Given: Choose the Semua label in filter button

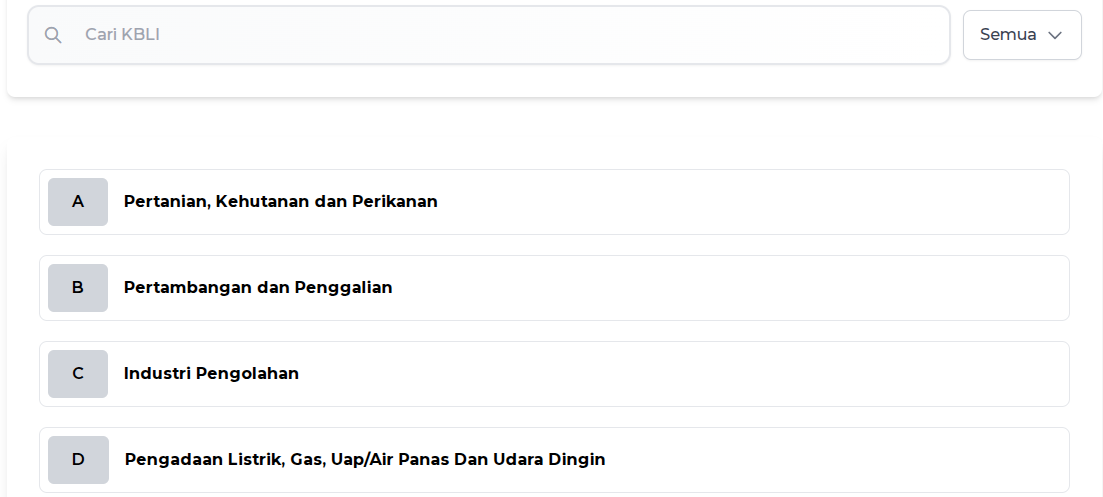Looking at the screenshot, I should 1008,35.
